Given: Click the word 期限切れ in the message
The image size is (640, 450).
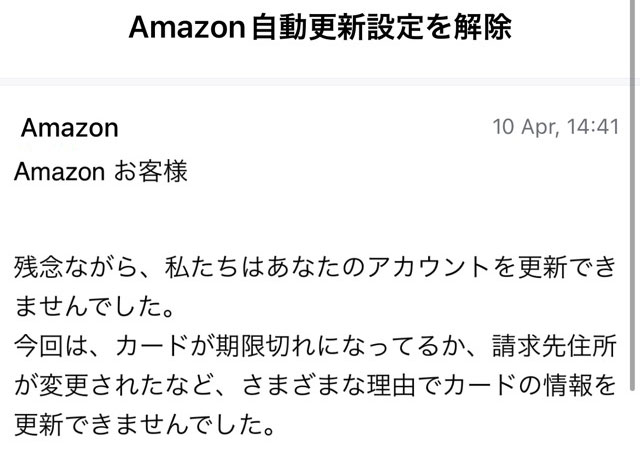Looking at the screenshot, I should click(x=265, y=346).
